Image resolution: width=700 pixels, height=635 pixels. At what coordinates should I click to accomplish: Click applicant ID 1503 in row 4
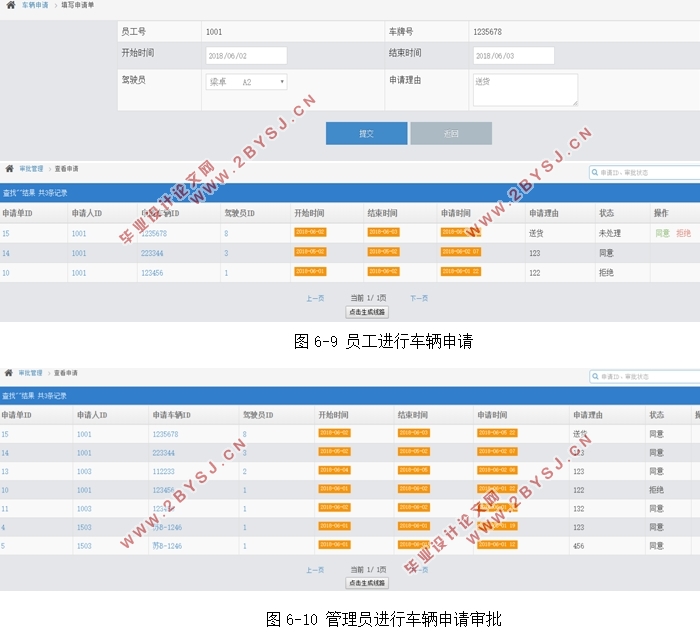tap(84, 527)
